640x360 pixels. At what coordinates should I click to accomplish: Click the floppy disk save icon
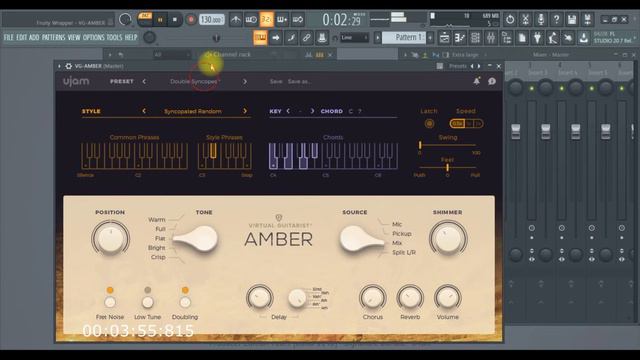tap(572, 19)
